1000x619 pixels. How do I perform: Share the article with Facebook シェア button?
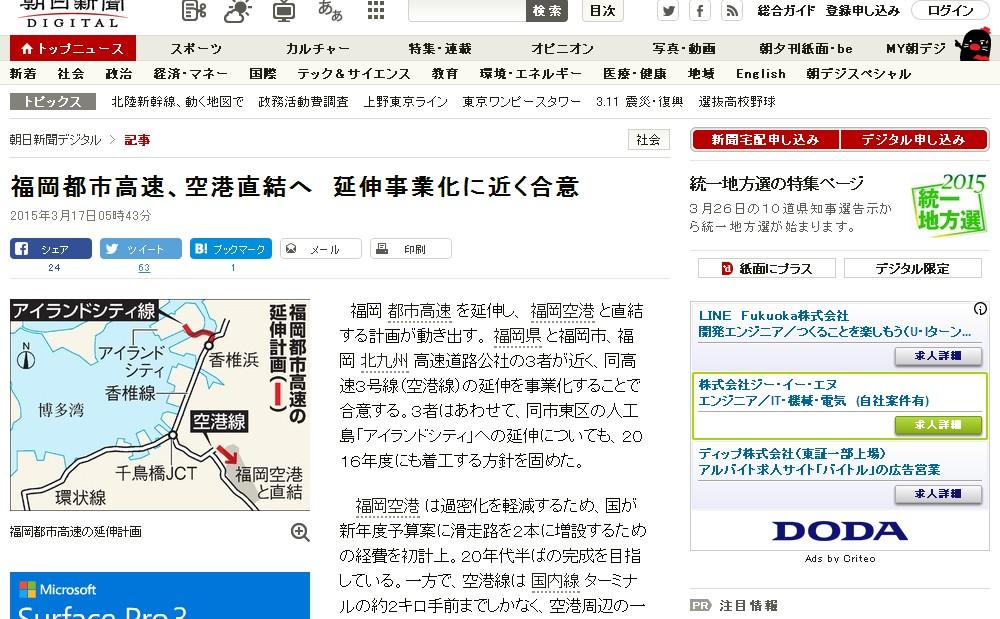click(x=51, y=249)
